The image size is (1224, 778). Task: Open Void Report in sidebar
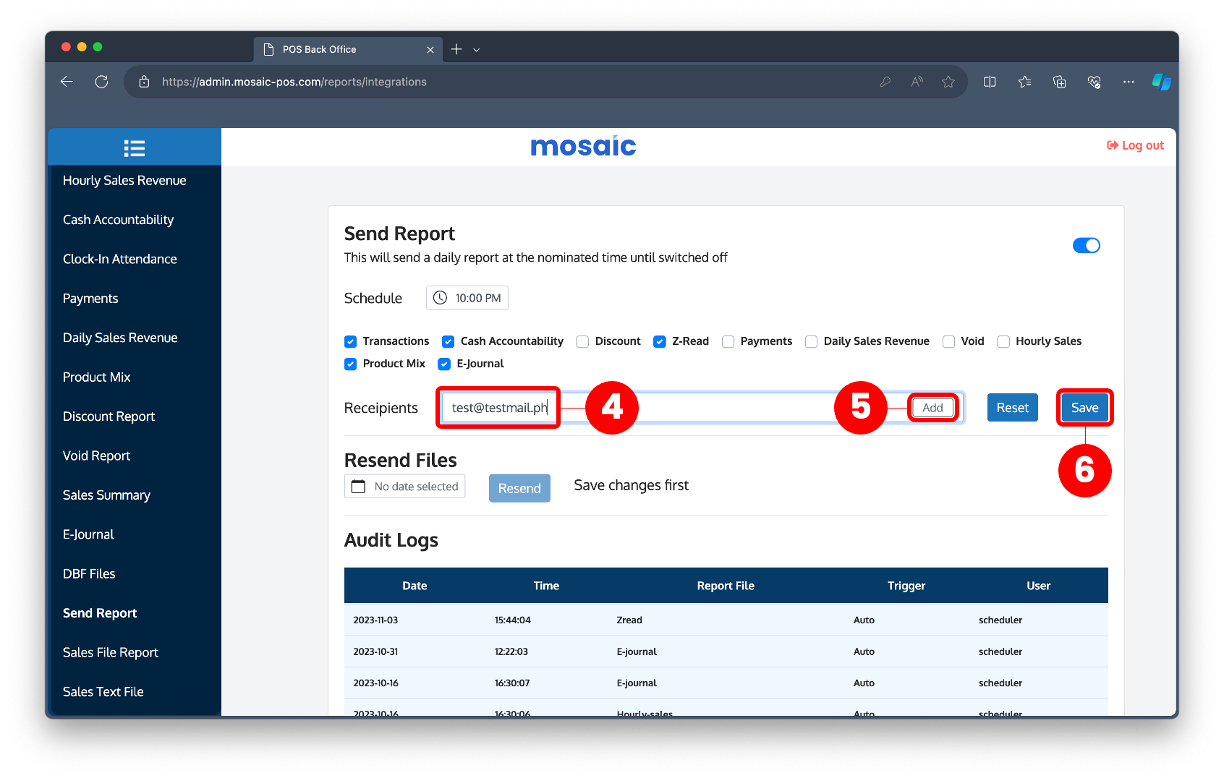[96, 456]
